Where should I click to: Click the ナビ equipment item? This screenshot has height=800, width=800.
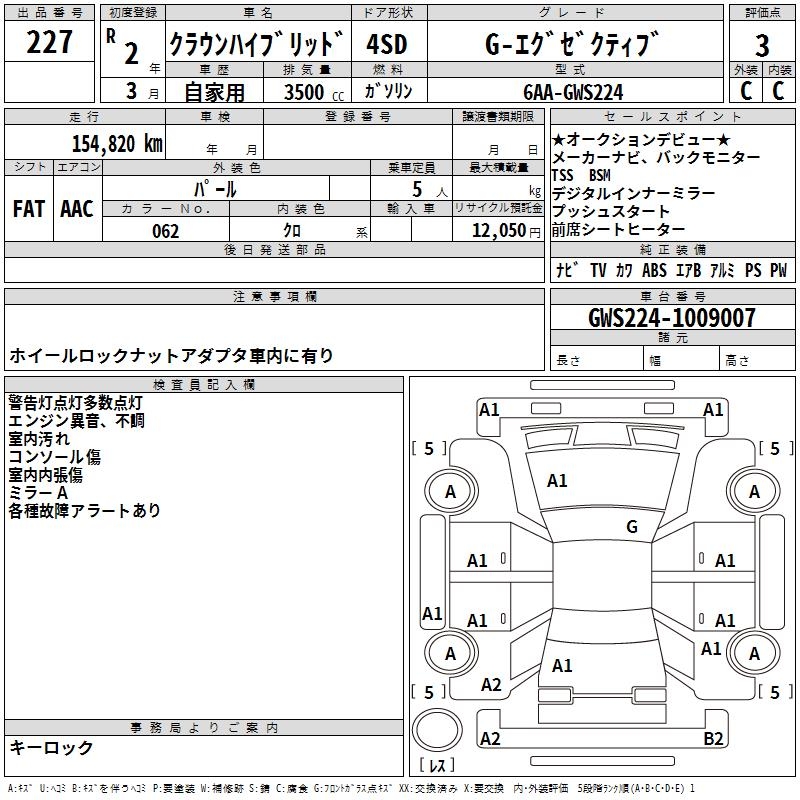point(567,270)
